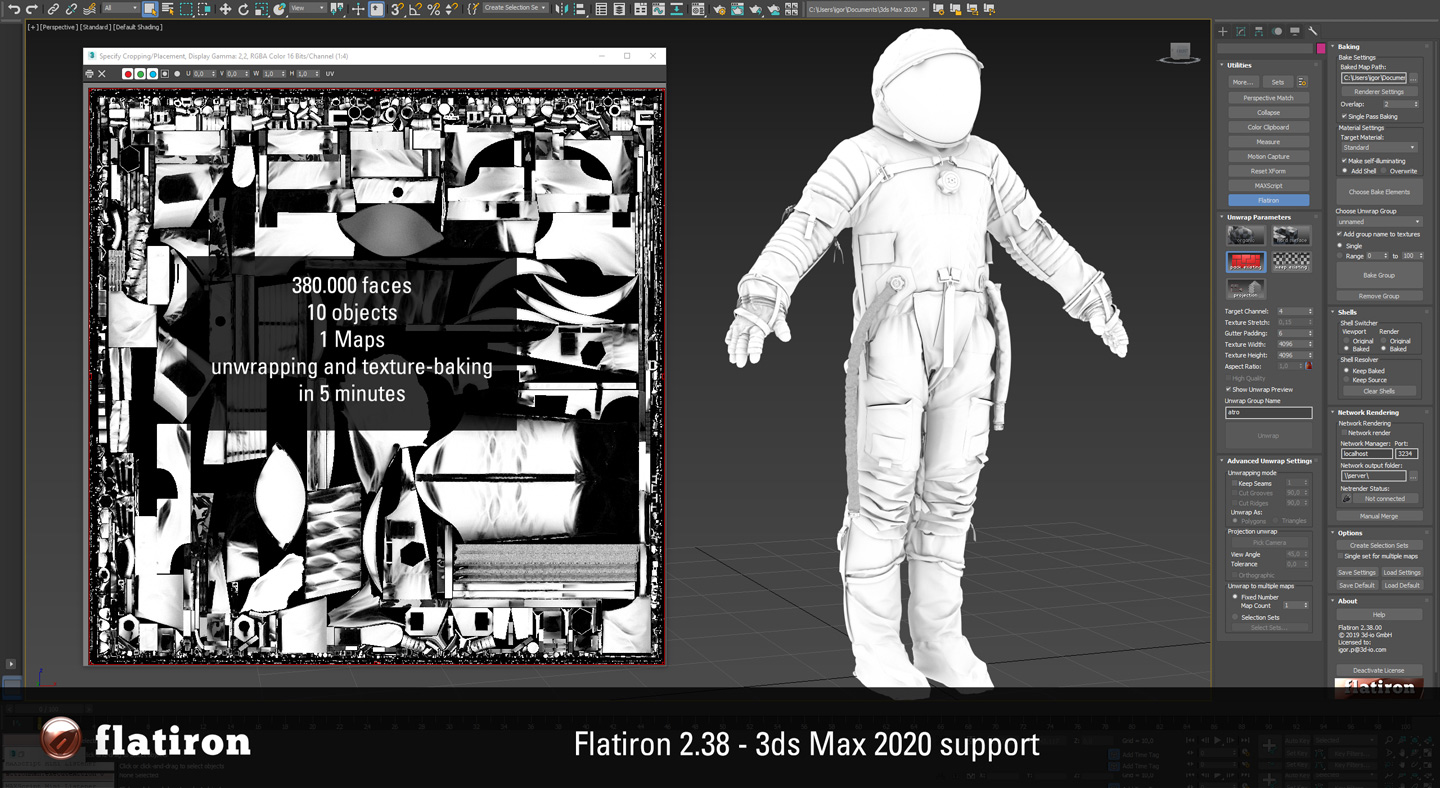
Task: Click the Unlink Selection icon
Action: (71, 9)
